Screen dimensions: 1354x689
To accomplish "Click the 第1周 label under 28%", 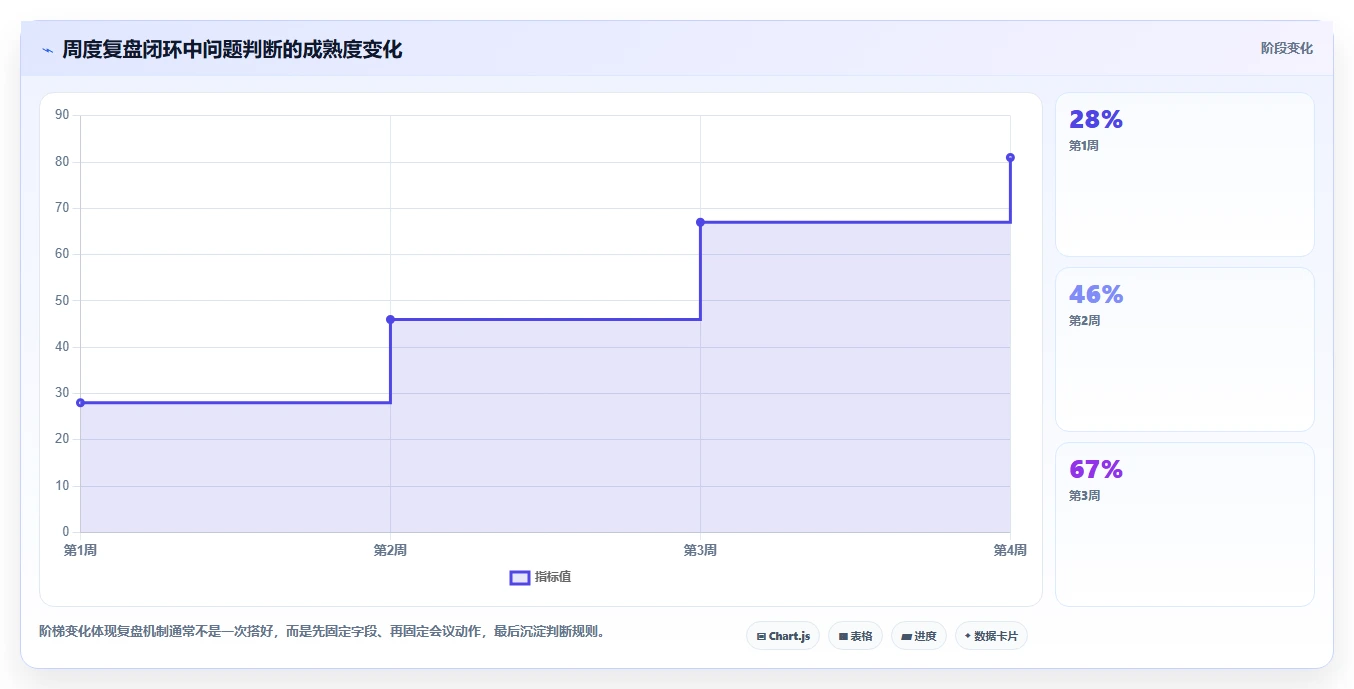I will coord(1084,146).
